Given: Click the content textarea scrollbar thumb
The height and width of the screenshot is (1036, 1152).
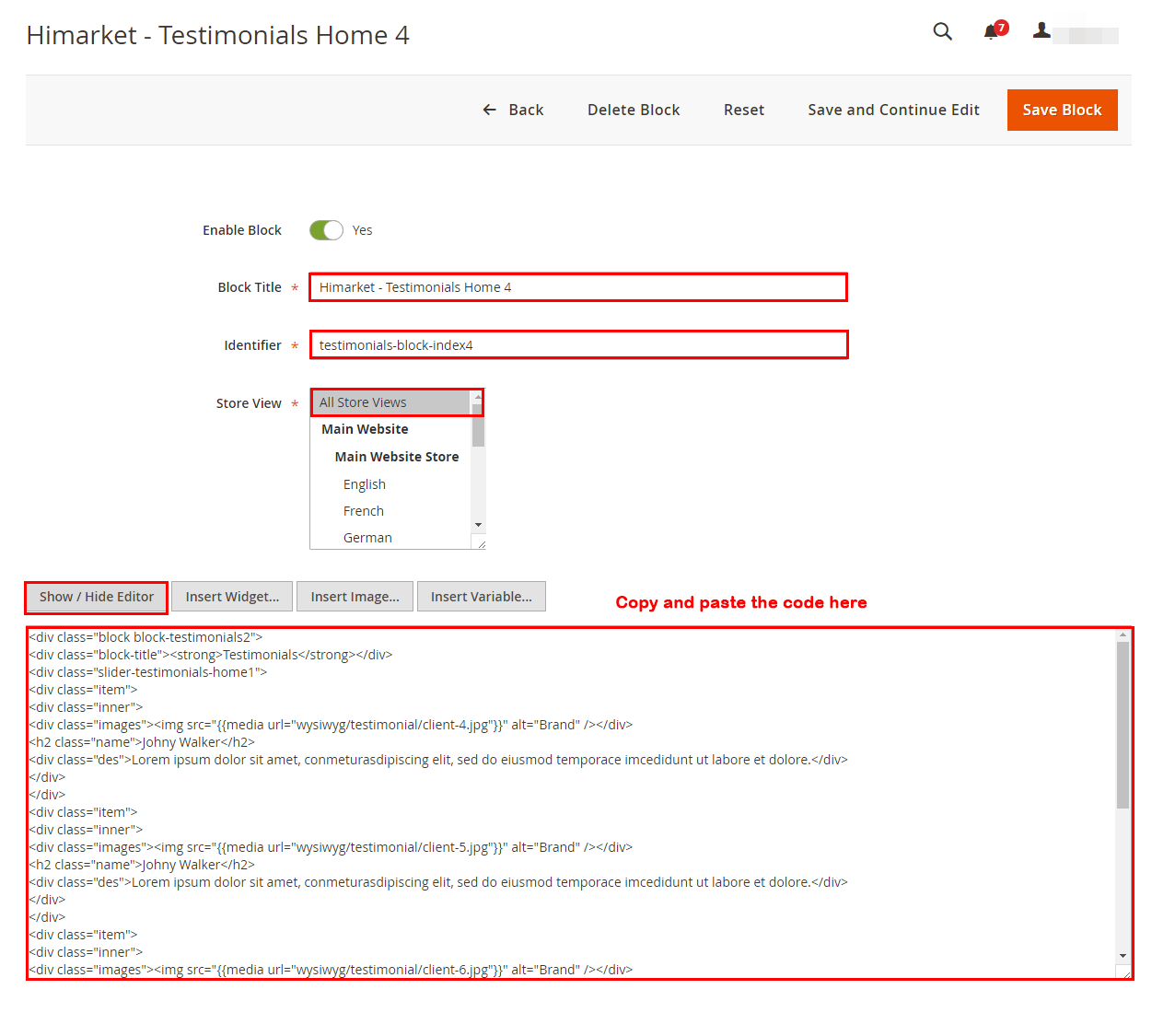Looking at the screenshot, I should coord(1123,726).
